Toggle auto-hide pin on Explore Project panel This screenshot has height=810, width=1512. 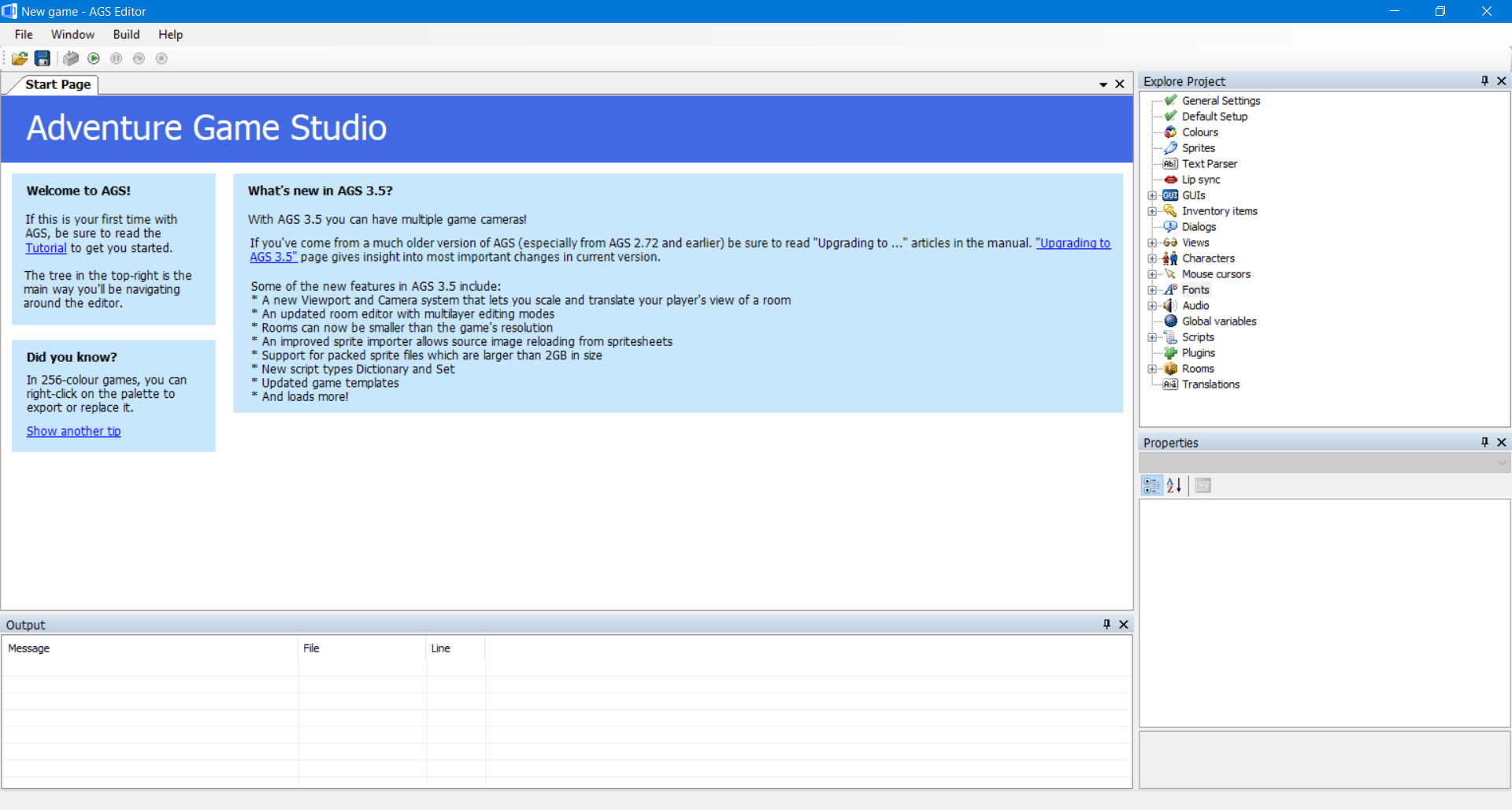(1484, 80)
